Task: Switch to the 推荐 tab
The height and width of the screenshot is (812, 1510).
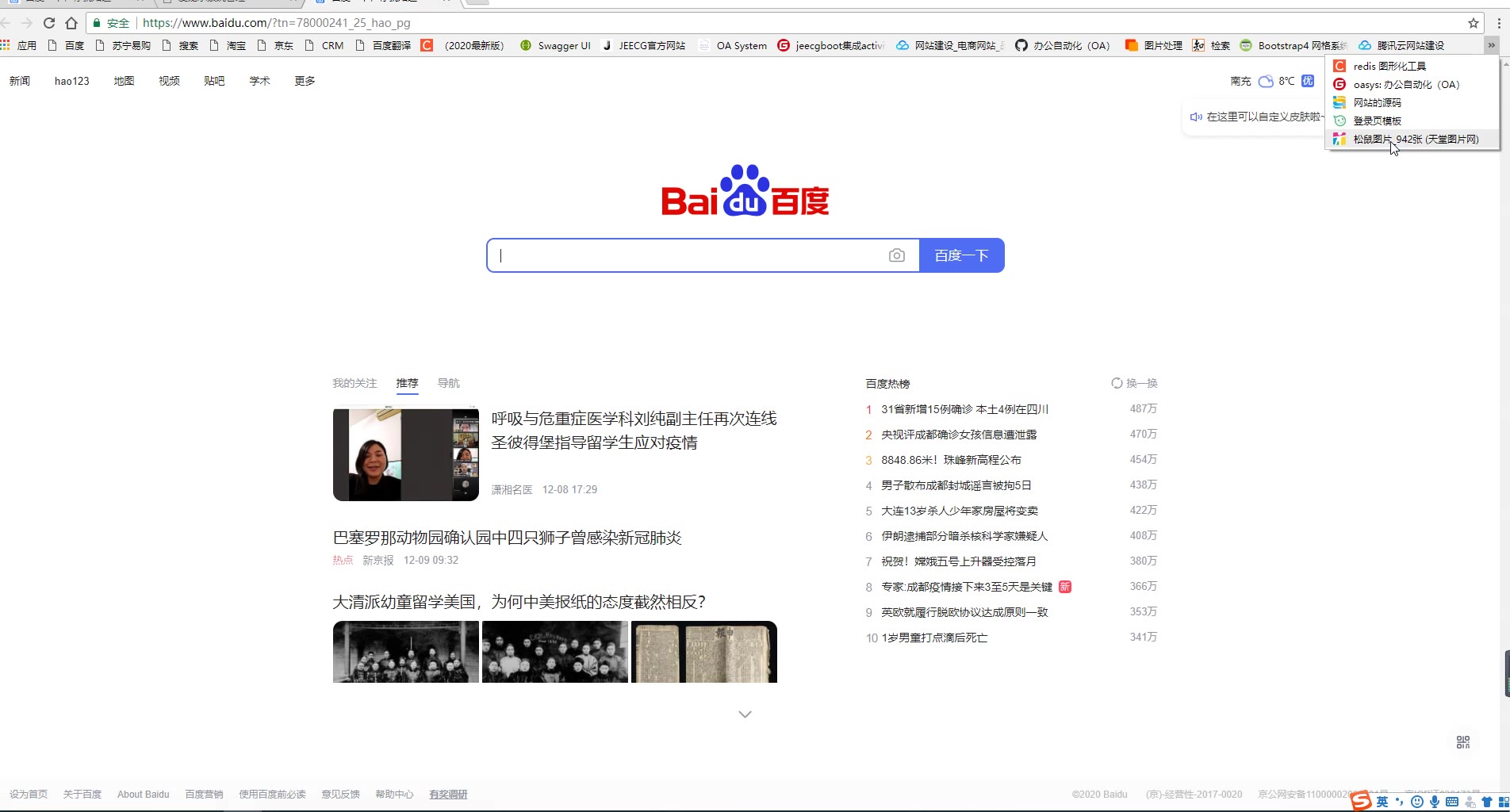Action: point(407,383)
